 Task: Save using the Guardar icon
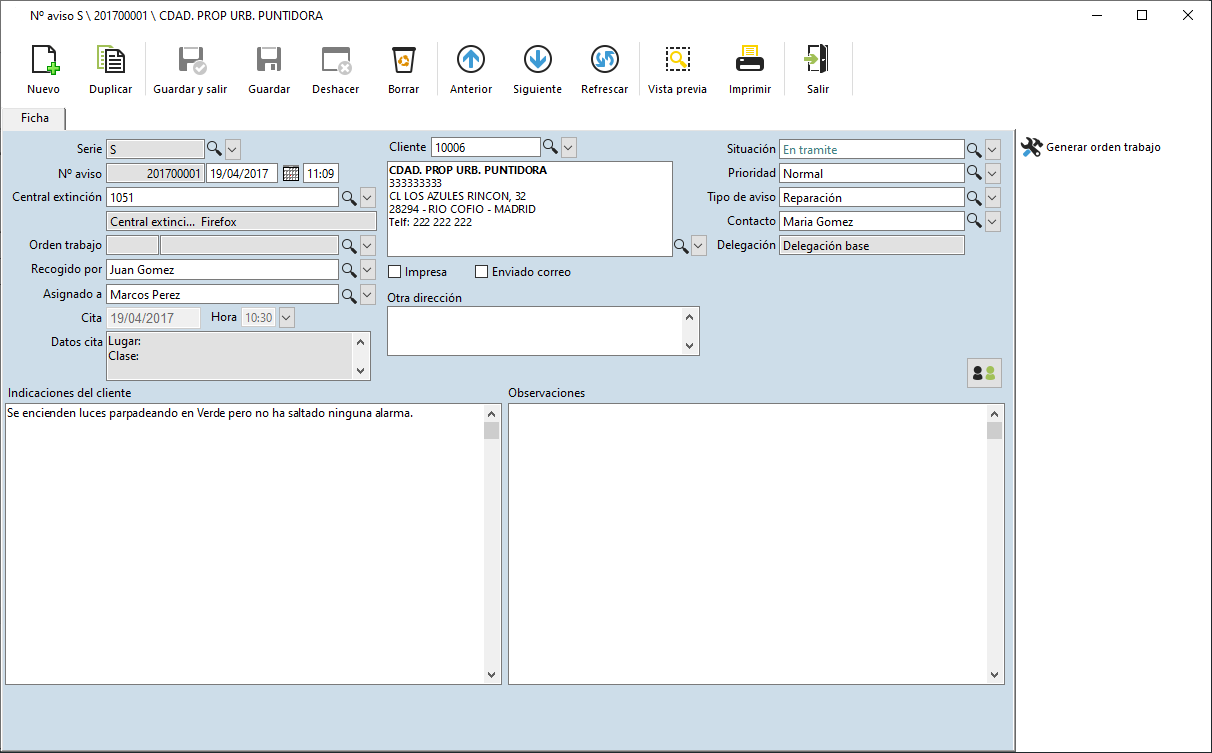point(269,61)
